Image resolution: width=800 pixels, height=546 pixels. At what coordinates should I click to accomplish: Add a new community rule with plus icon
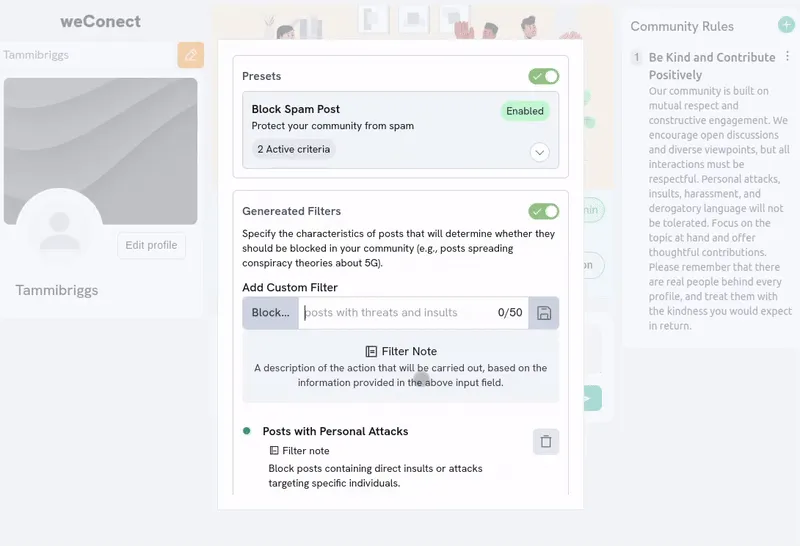coord(786,25)
